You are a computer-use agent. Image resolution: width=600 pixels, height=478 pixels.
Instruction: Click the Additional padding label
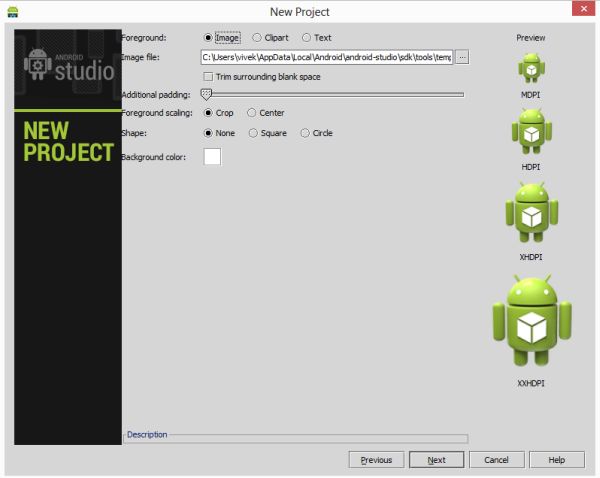(x=156, y=95)
